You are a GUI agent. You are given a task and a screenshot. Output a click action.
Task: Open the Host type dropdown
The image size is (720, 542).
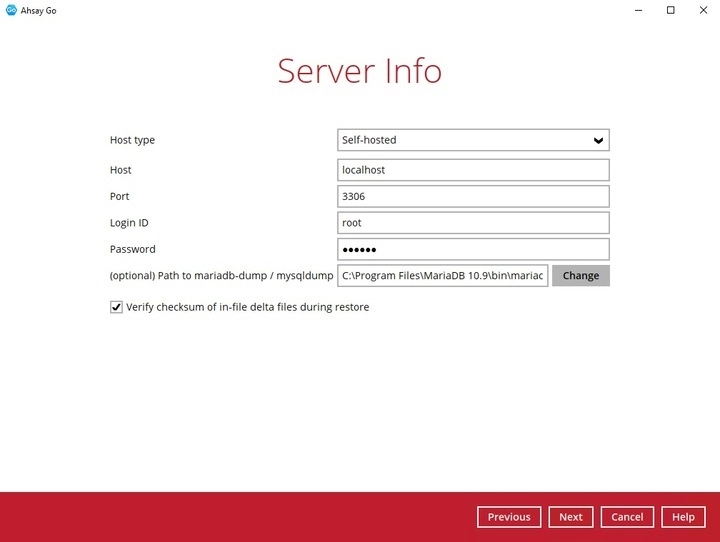(x=473, y=140)
